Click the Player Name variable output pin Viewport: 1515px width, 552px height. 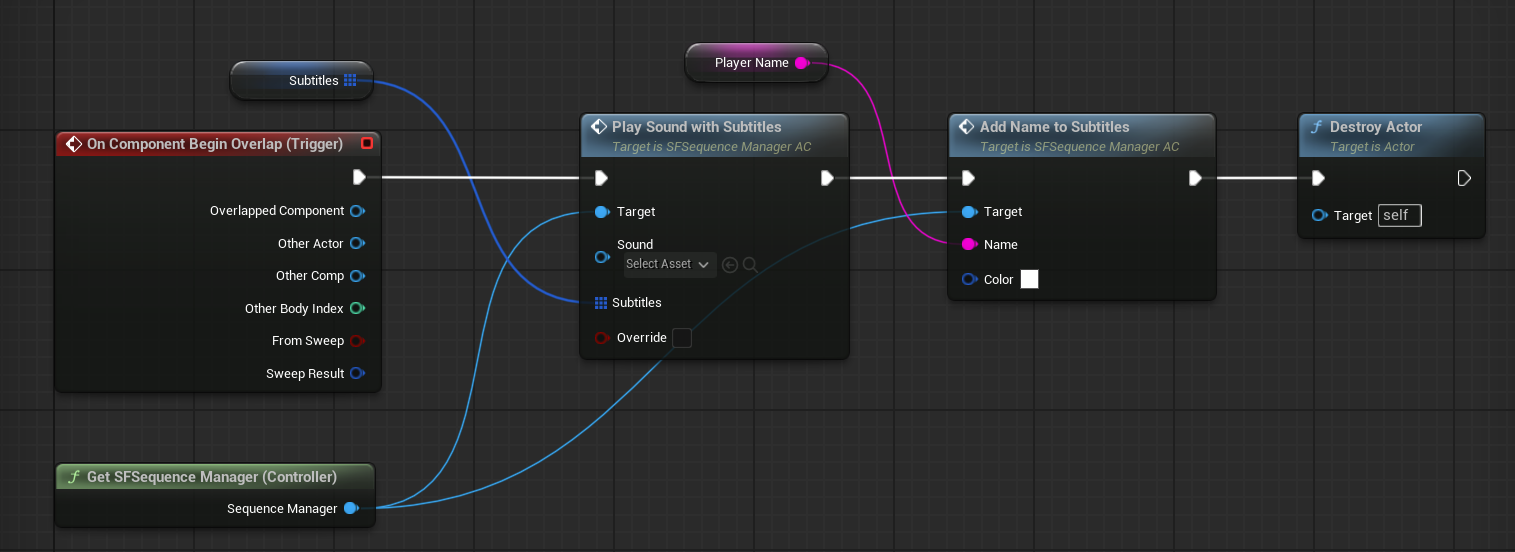coord(801,63)
